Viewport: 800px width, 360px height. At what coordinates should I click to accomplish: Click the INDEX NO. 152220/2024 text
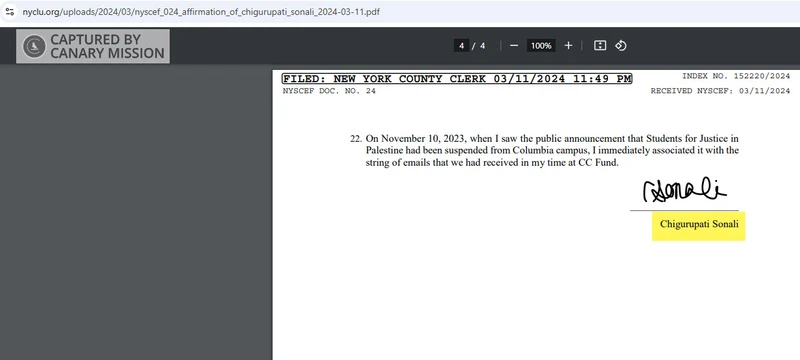tap(736, 76)
